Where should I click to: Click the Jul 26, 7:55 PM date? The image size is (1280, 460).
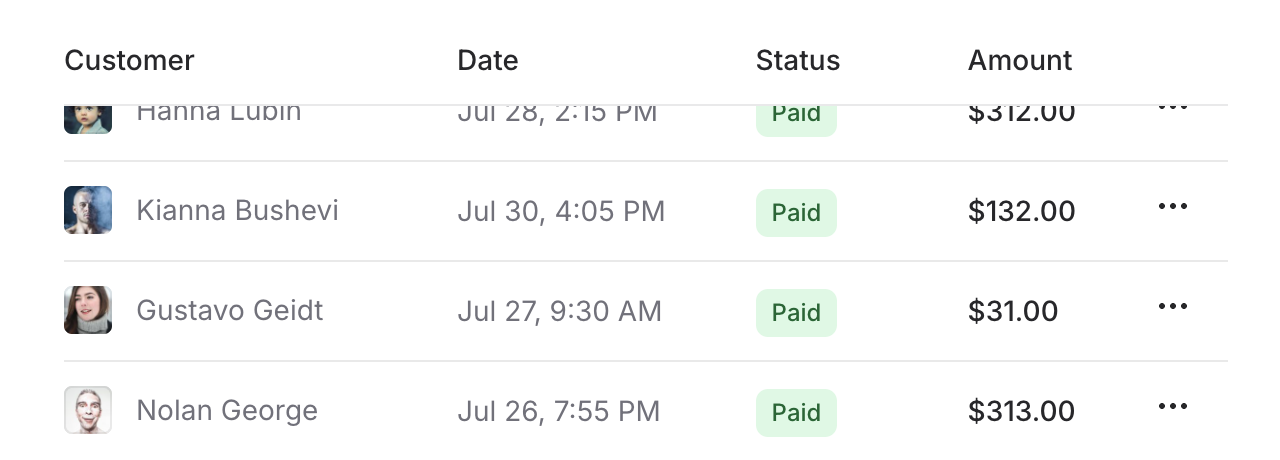559,411
